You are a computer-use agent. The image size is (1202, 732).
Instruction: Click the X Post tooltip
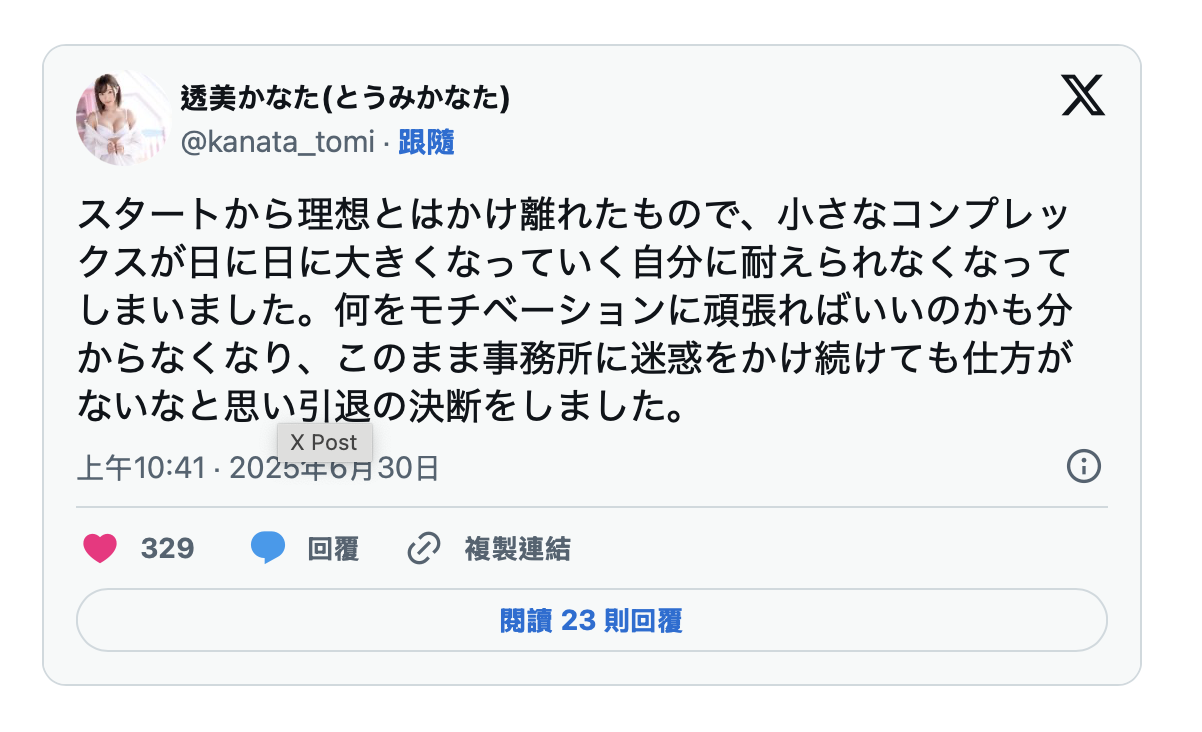[x=324, y=441]
